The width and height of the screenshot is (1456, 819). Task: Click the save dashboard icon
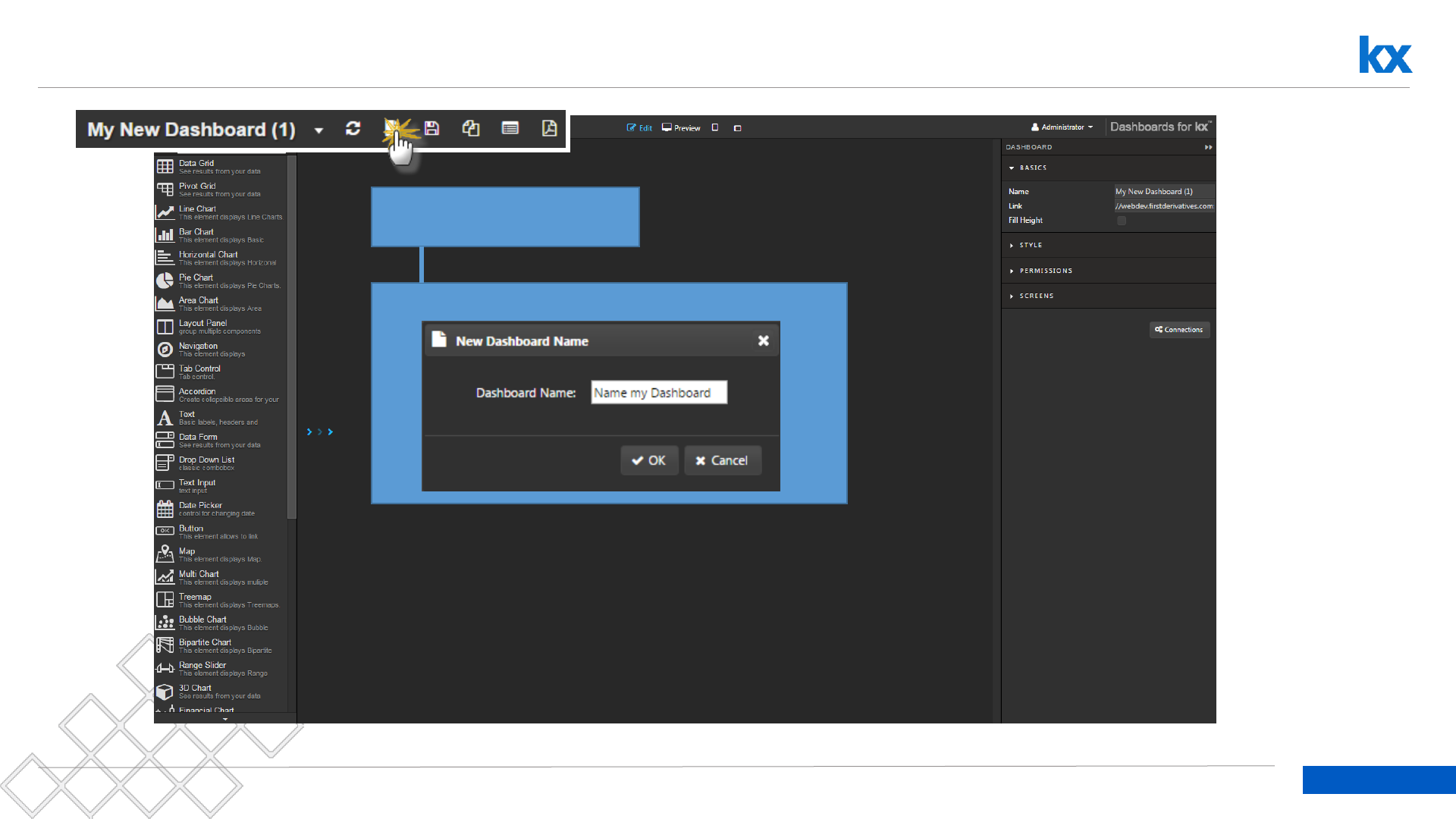coord(431,128)
